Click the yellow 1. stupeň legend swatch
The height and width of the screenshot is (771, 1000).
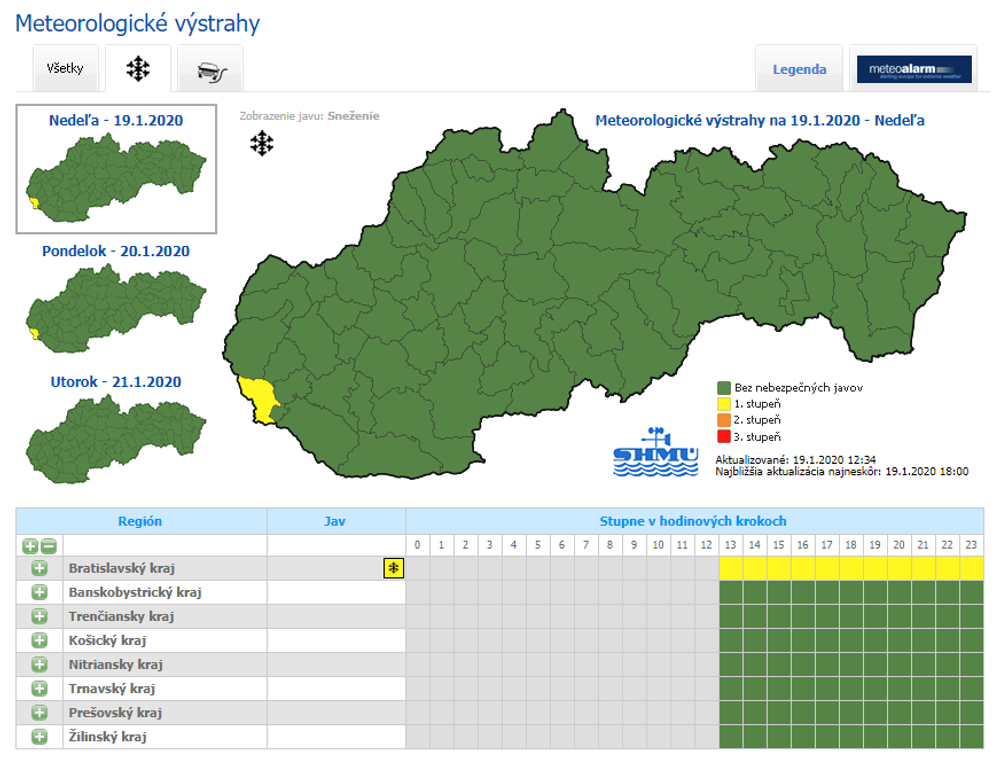tap(724, 403)
